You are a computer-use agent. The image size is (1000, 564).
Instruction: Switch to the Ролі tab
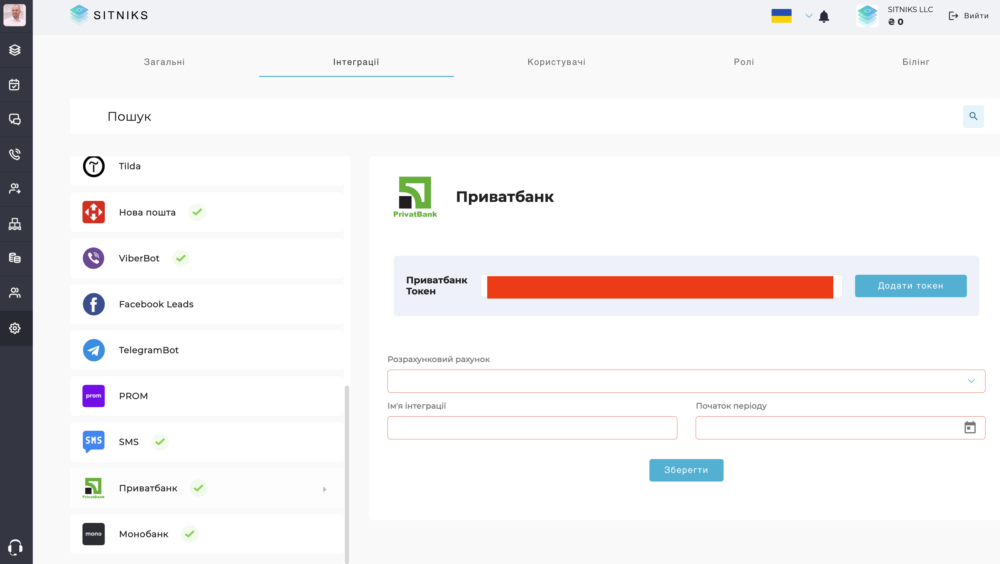click(744, 62)
